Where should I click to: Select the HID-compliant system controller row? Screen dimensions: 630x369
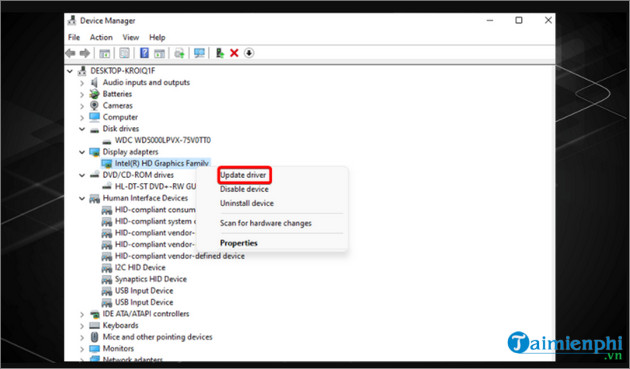click(155, 221)
